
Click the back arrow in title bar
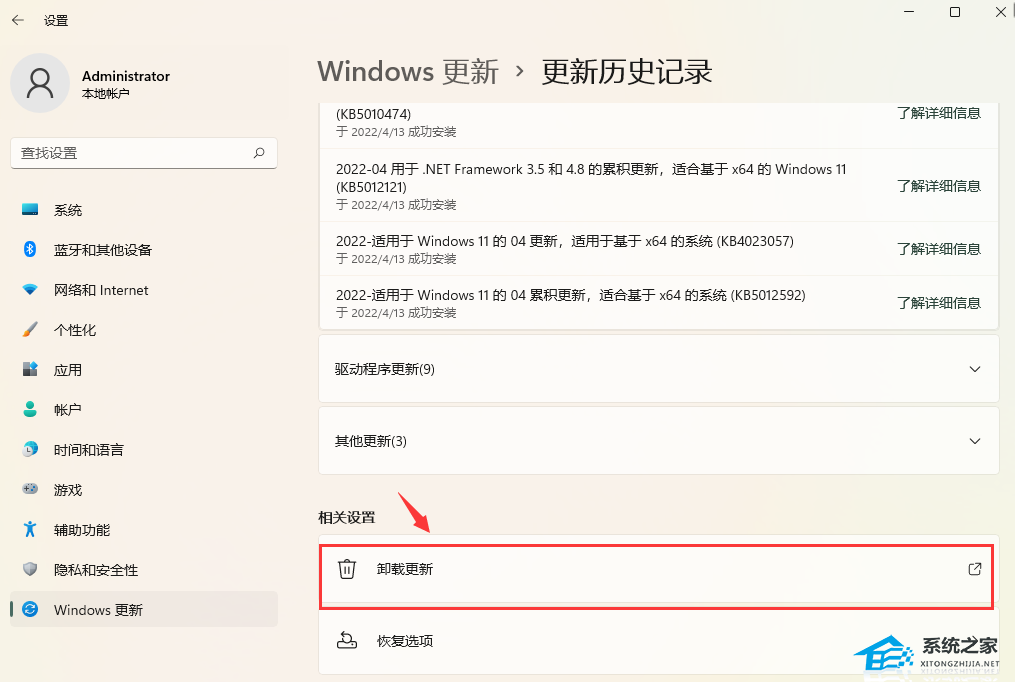point(17,20)
